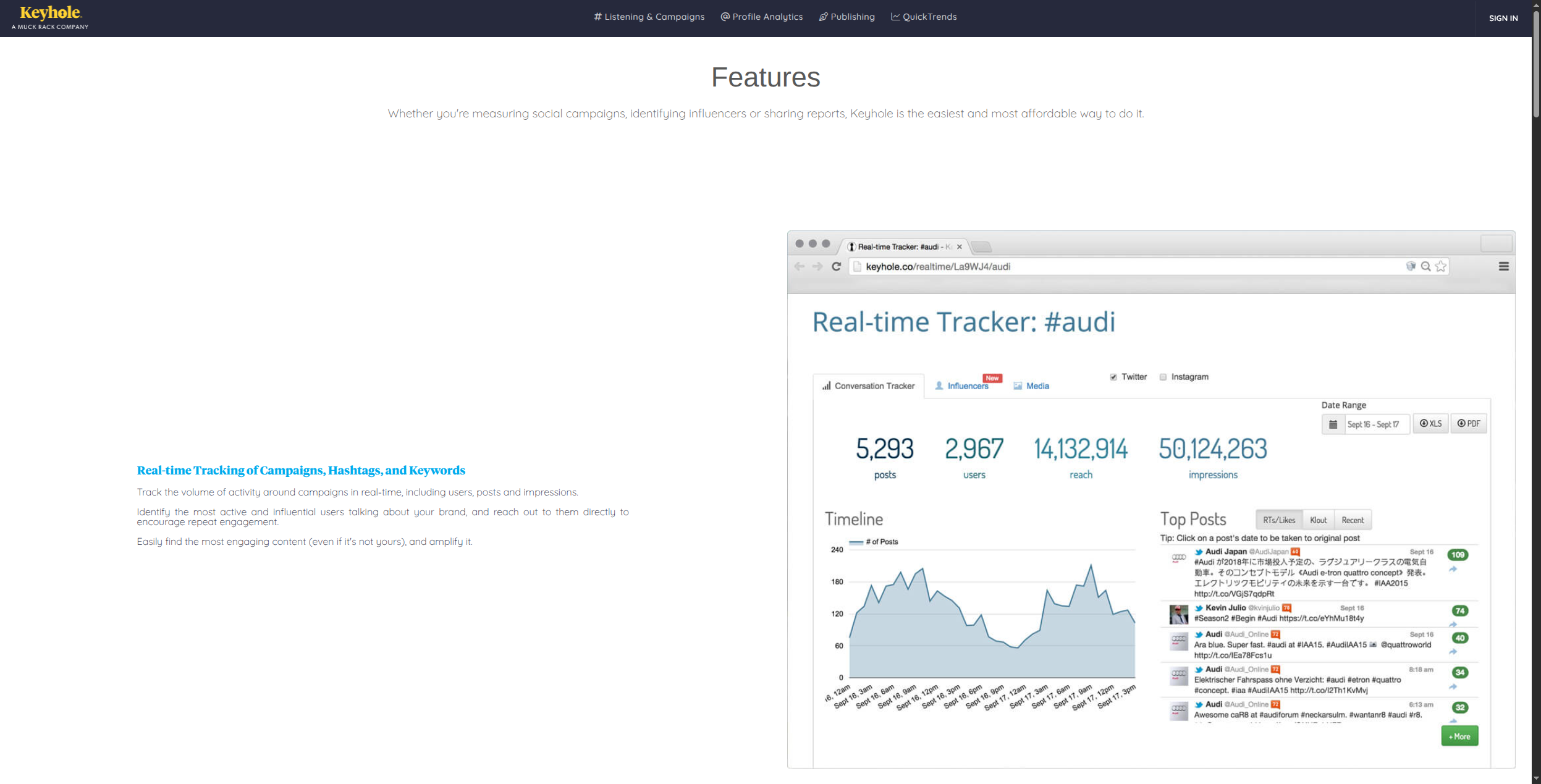Viewport: 1541px width, 784px height.
Task: Click the 8:18 am post timestamp
Action: pyautogui.click(x=1421, y=670)
